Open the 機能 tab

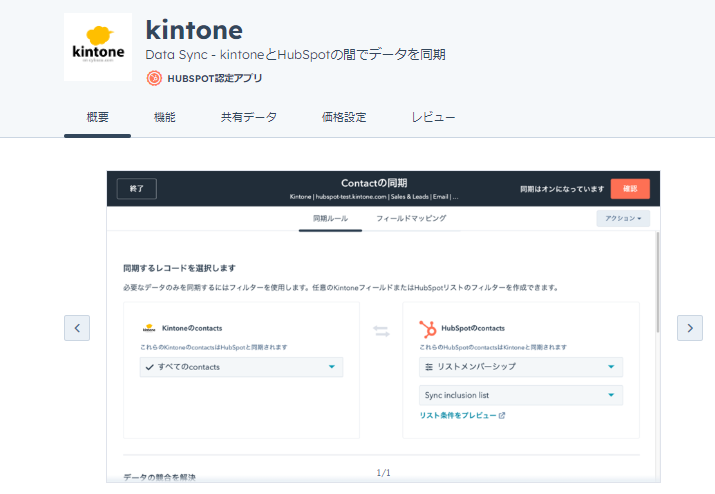coord(165,117)
